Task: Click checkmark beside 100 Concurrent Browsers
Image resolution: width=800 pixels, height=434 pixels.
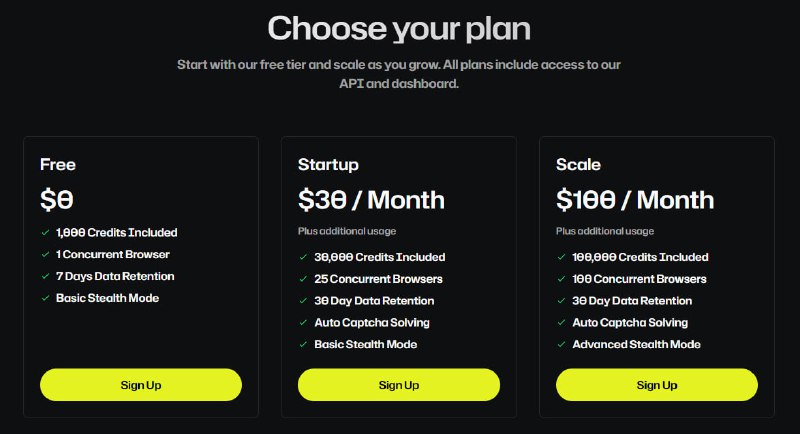Action: pyautogui.click(x=561, y=279)
